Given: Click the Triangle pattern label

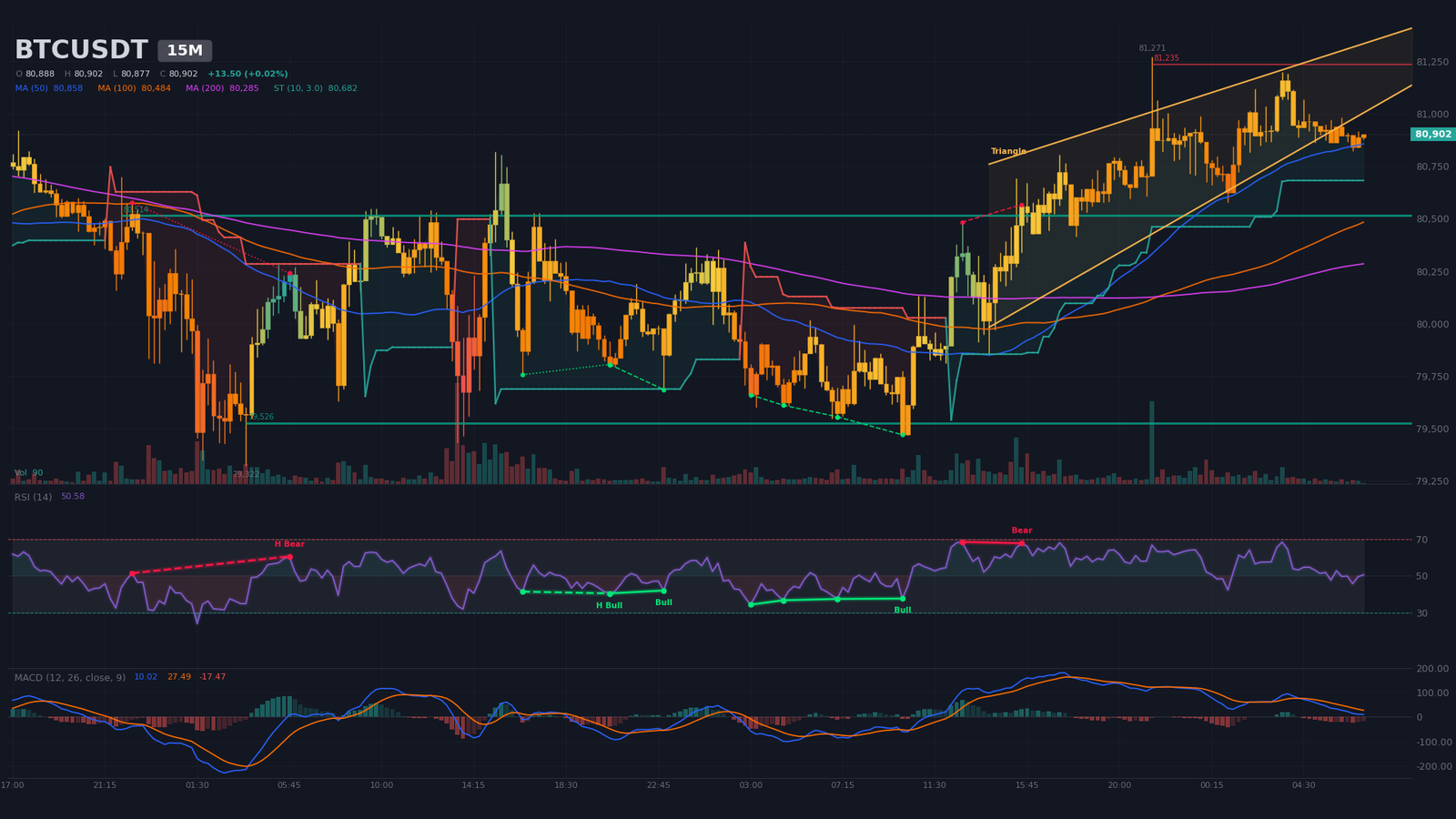Looking at the screenshot, I should tap(1008, 151).
